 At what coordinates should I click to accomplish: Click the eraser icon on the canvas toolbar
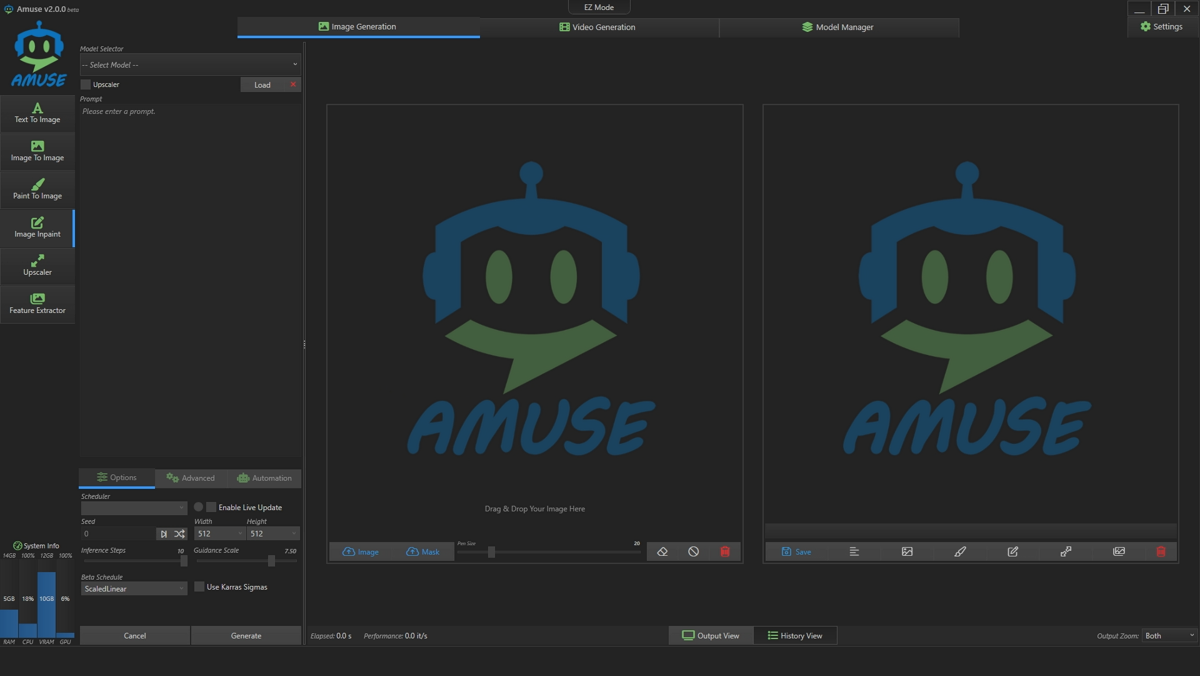[662, 551]
